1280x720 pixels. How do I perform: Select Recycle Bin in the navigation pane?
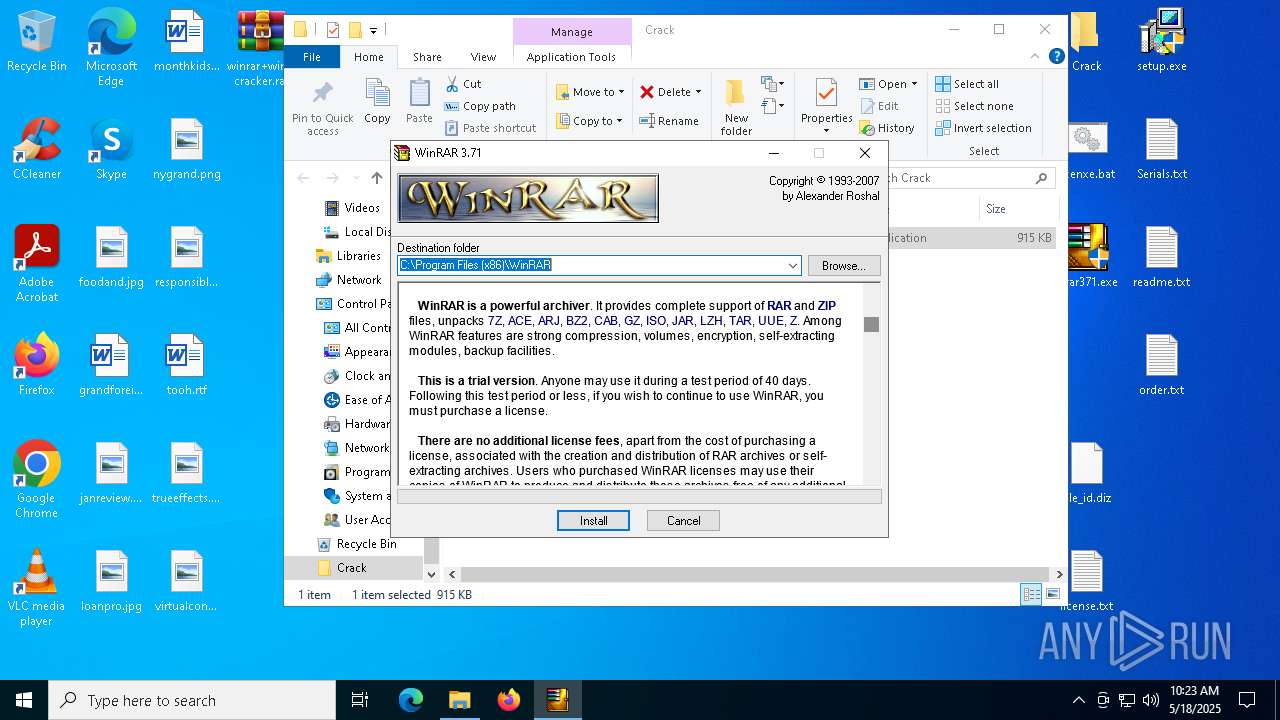click(366, 544)
